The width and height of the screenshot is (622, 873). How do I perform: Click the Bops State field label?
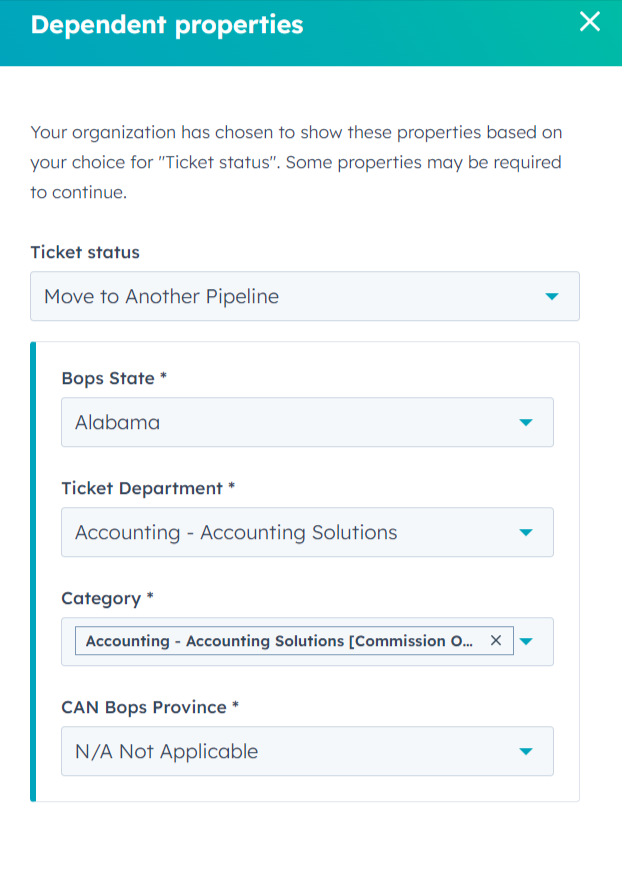tap(108, 378)
